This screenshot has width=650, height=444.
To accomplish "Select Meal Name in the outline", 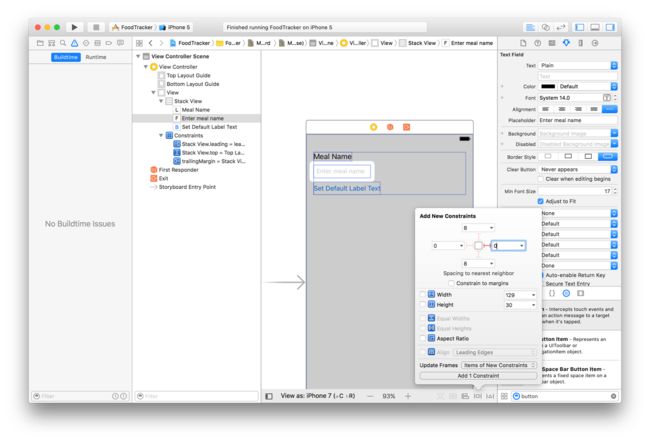I will (196, 110).
